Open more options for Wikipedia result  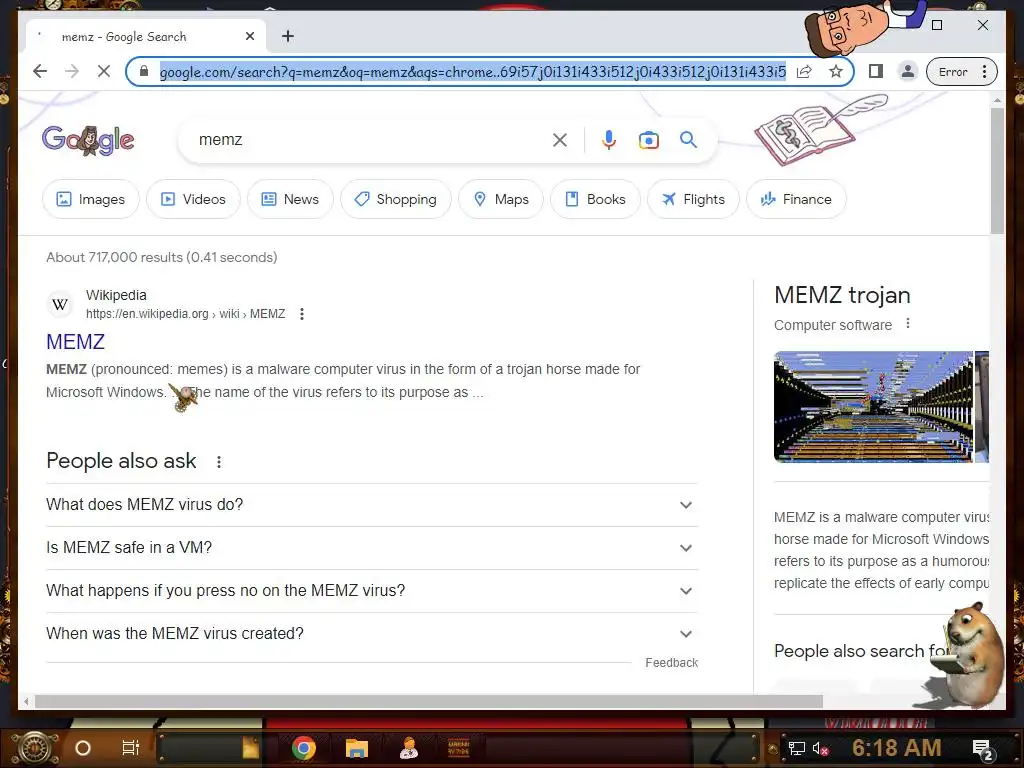tap(302, 314)
